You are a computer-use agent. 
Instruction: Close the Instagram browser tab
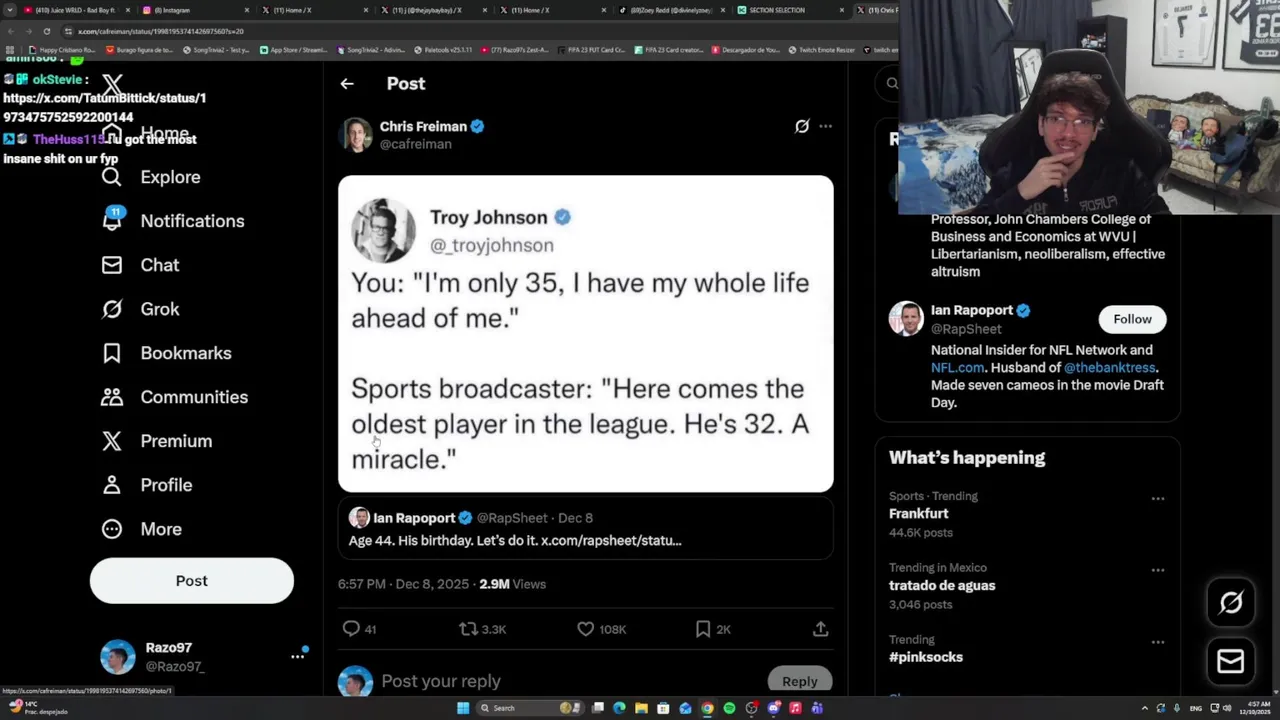245,10
